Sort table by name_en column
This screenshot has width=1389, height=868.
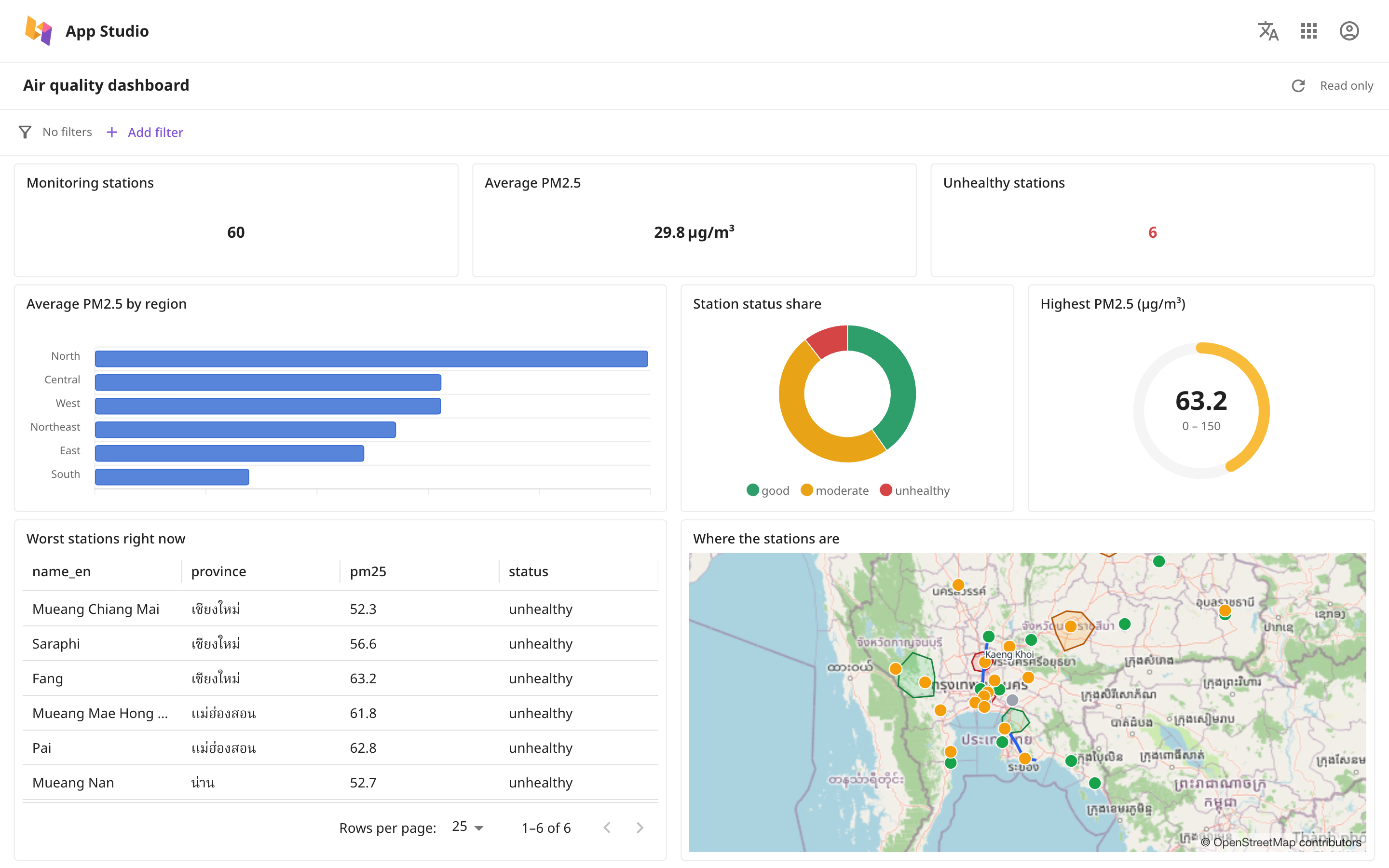pos(61,571)
